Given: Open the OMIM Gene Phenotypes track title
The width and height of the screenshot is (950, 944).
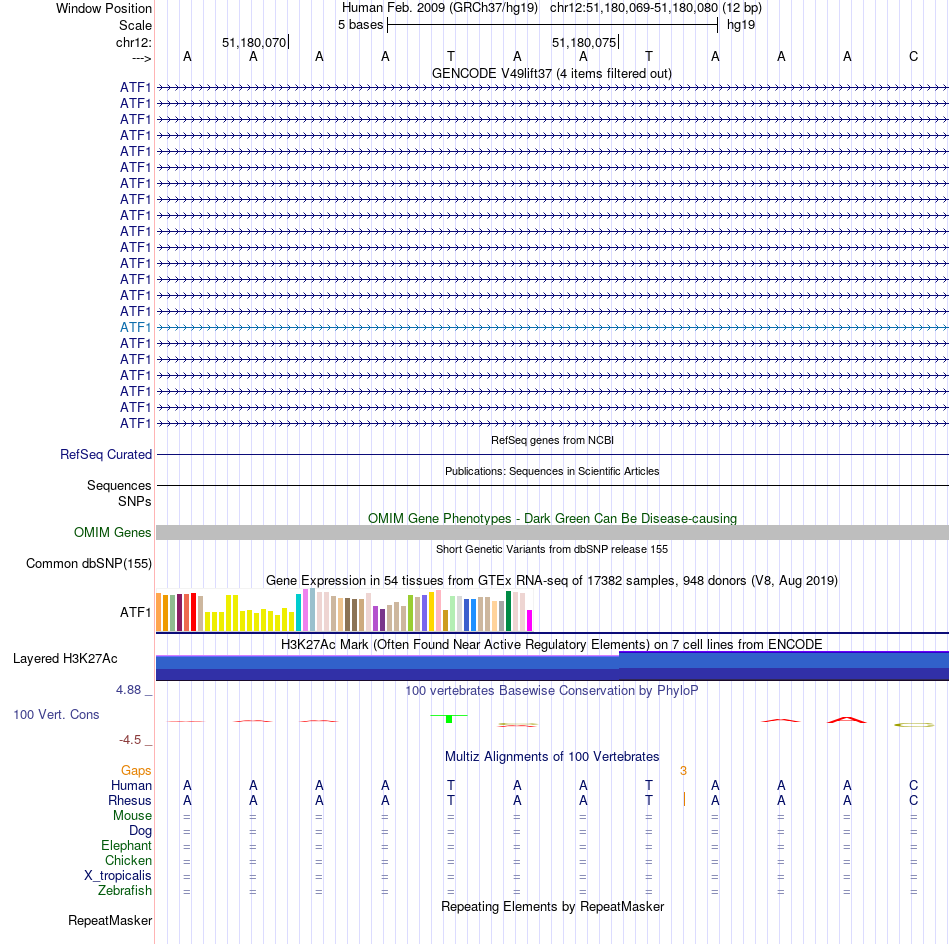Looking at the screenshot, I should coord(552,519).
